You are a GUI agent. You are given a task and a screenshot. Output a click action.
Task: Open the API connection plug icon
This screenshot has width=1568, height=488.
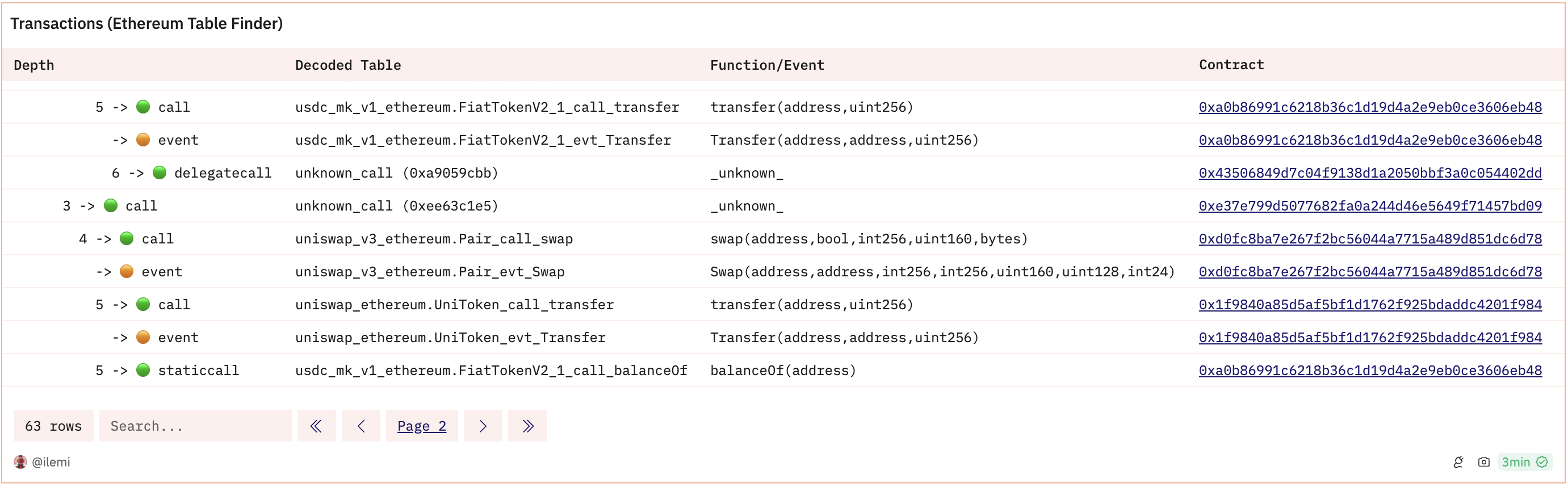[x=1459, y=462]
